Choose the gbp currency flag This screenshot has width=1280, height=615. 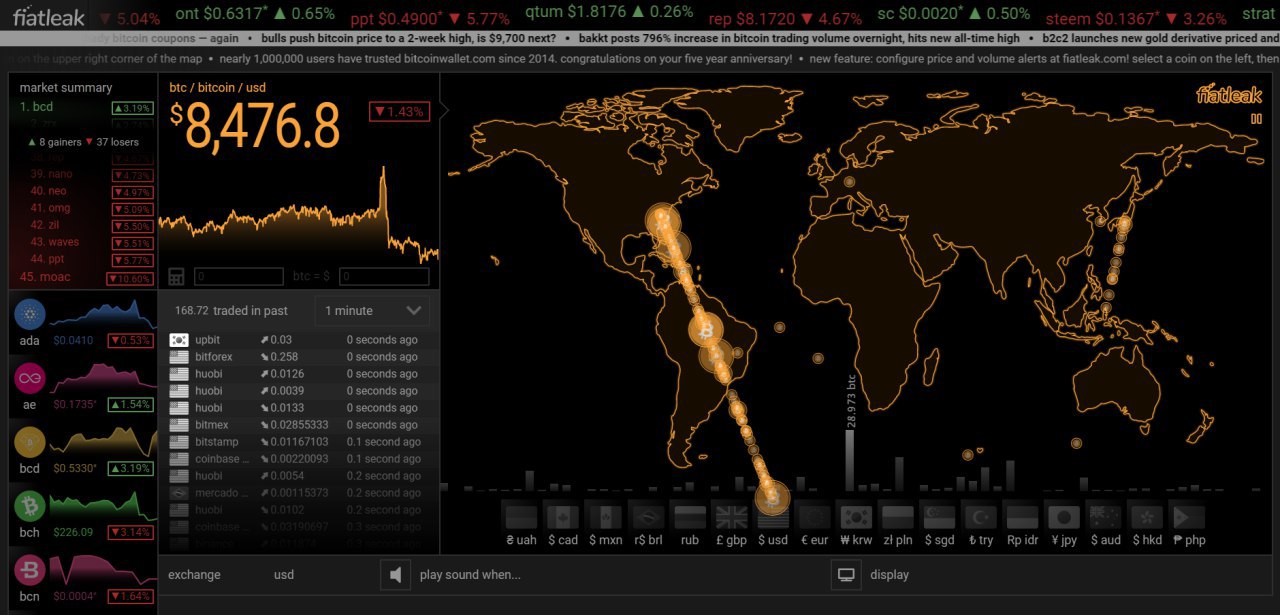[x=732, y=517]
